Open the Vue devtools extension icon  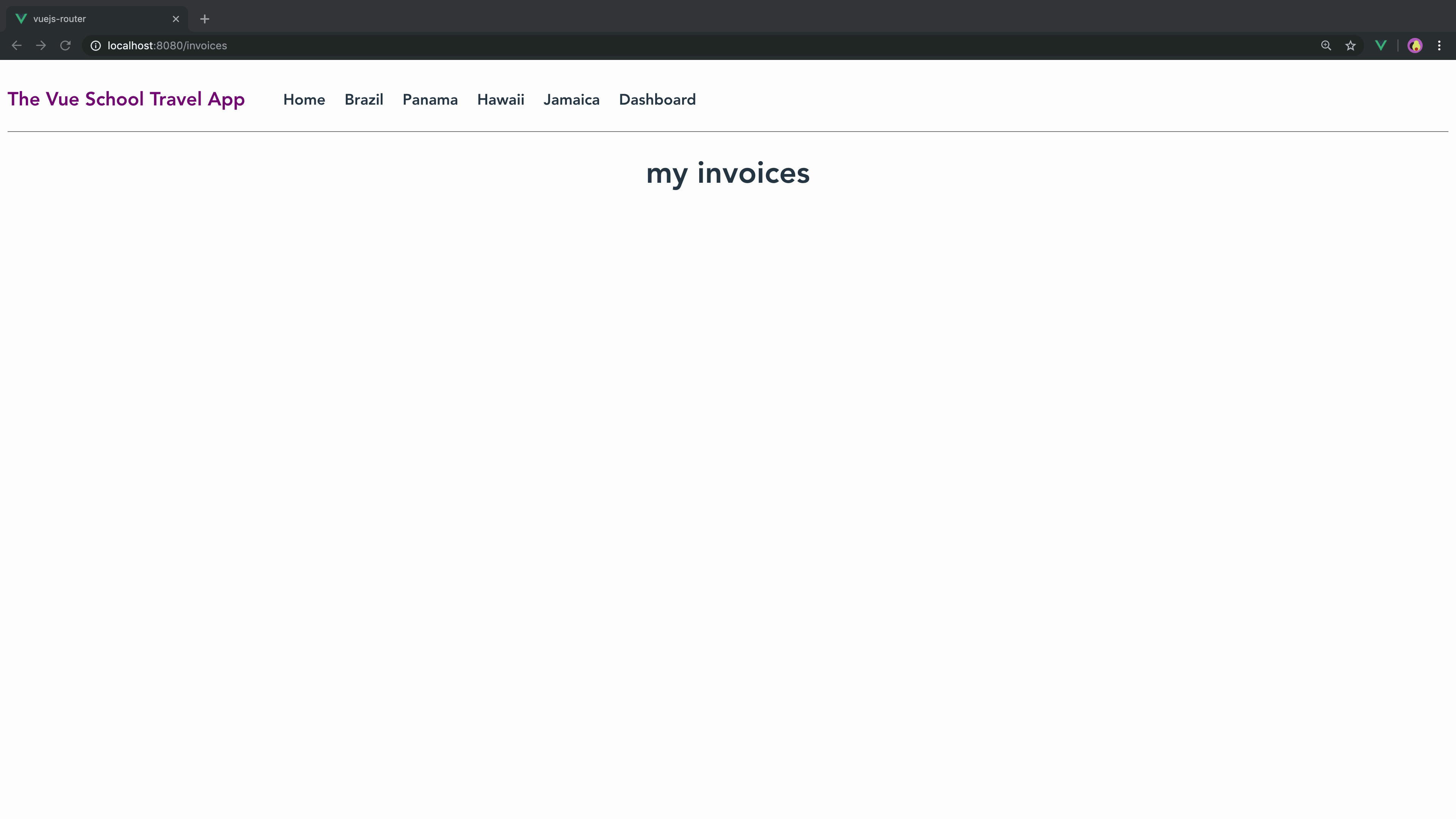1381,46
